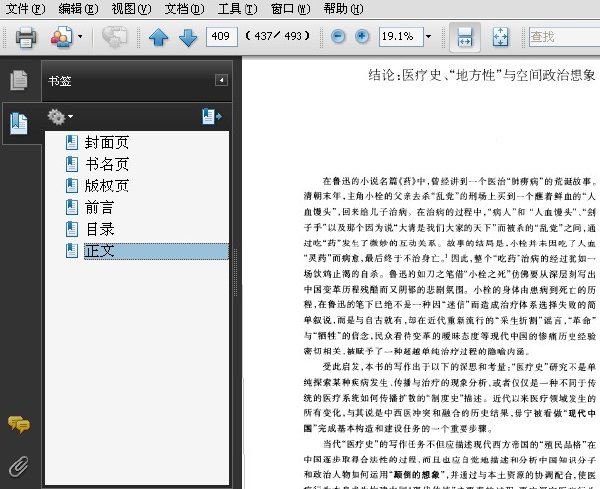Viewport: 600px width, 489px height.
Task: Open the zoom level dropdown arrow
Action: 429,37
